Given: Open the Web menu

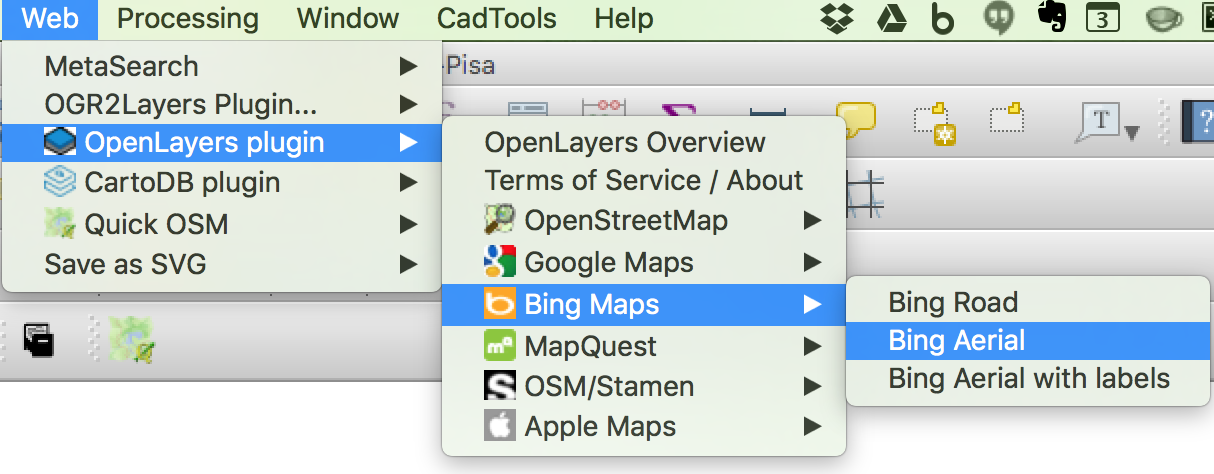Looking at the screenshot, I should (49, 18).
